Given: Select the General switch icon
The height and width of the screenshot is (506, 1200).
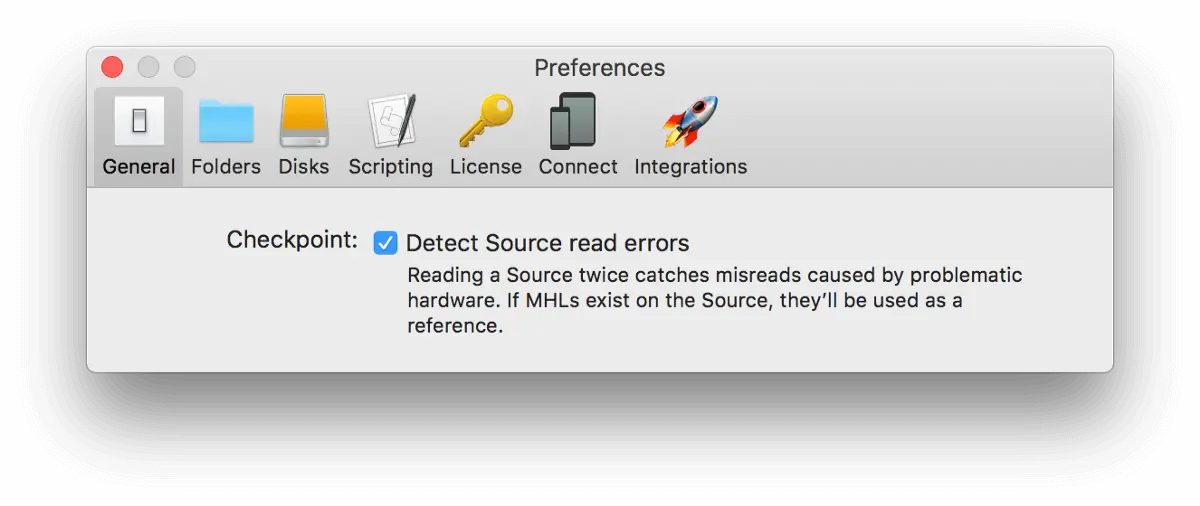Looking at the screenshot, I should pyautogui.click(x=139, y=121).
